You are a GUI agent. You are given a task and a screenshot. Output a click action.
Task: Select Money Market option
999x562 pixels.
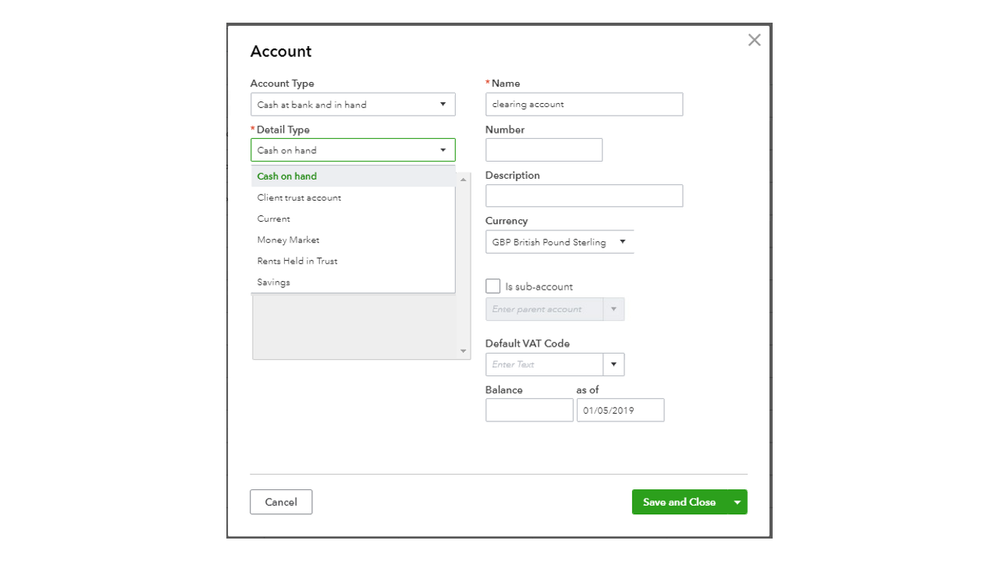[x=288, y=240]
